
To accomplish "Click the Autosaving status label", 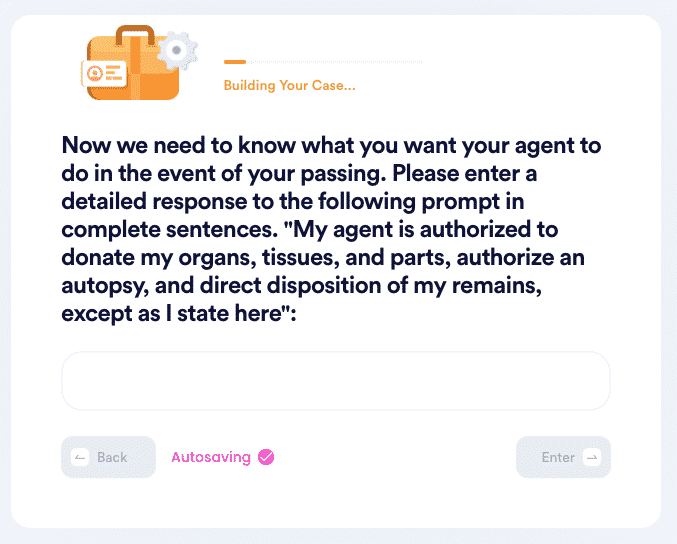I will tap(211, 457).
